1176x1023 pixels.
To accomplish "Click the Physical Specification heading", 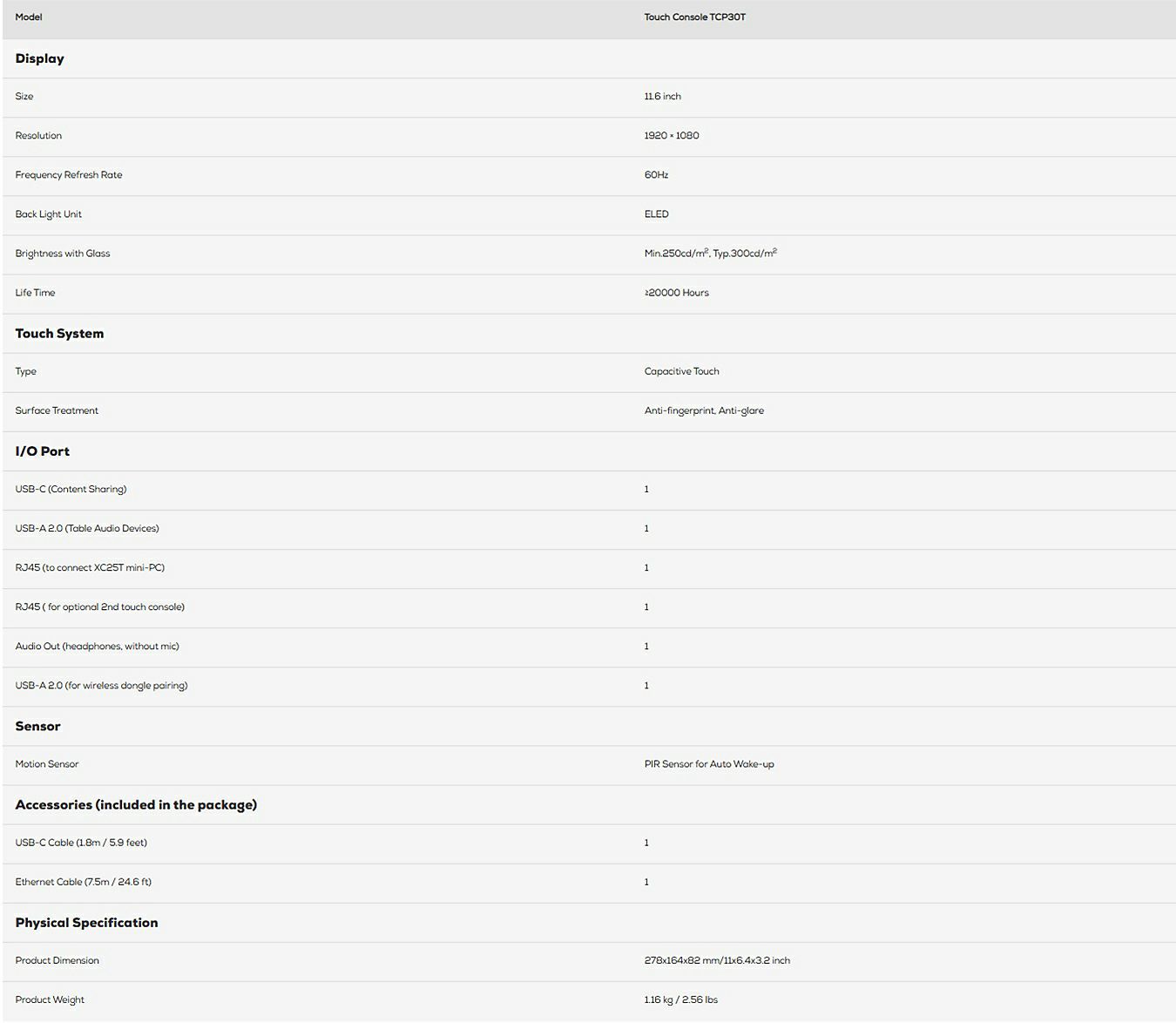I will [x=86, y=923].
